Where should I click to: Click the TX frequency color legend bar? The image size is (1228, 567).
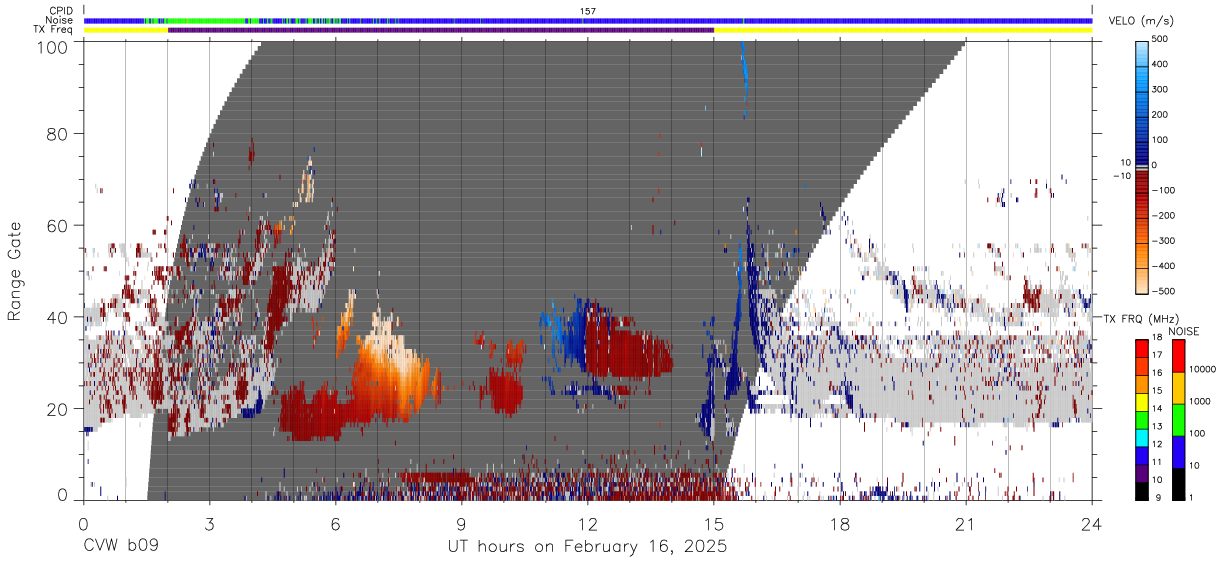(x=1143, y=420)
